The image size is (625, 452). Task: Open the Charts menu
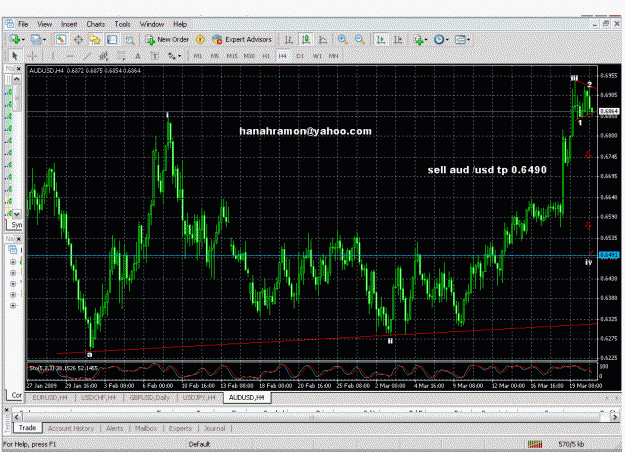pos(96,24)
